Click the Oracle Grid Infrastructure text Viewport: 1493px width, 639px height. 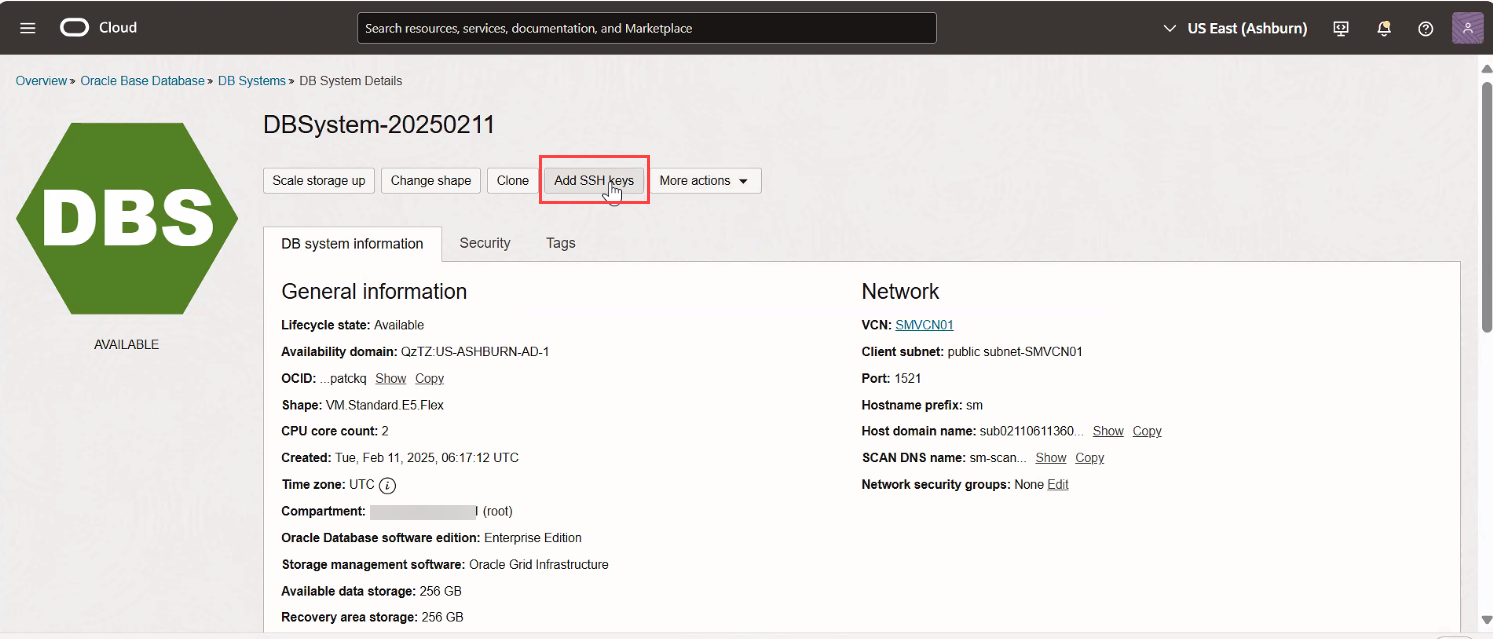coord(539,565)
